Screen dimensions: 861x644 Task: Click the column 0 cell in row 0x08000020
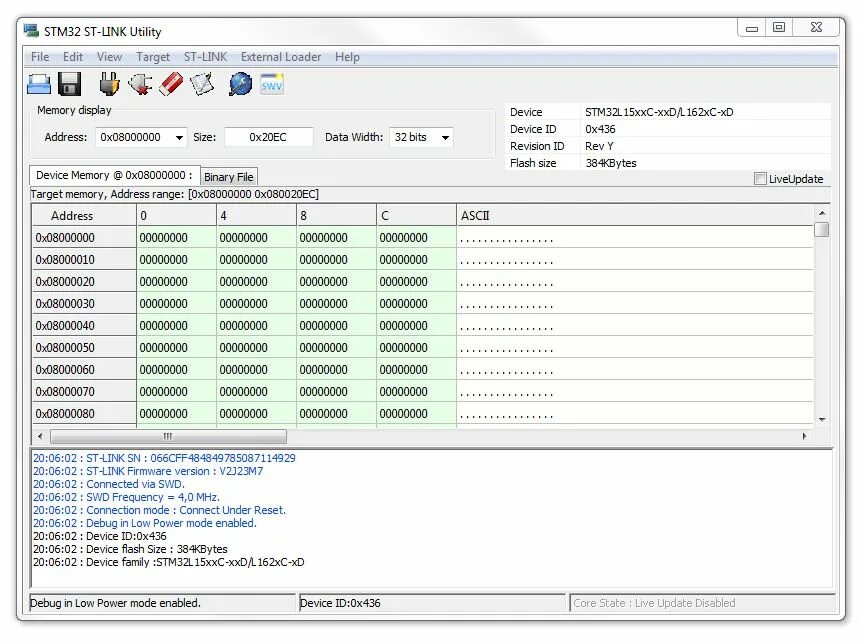176,282
